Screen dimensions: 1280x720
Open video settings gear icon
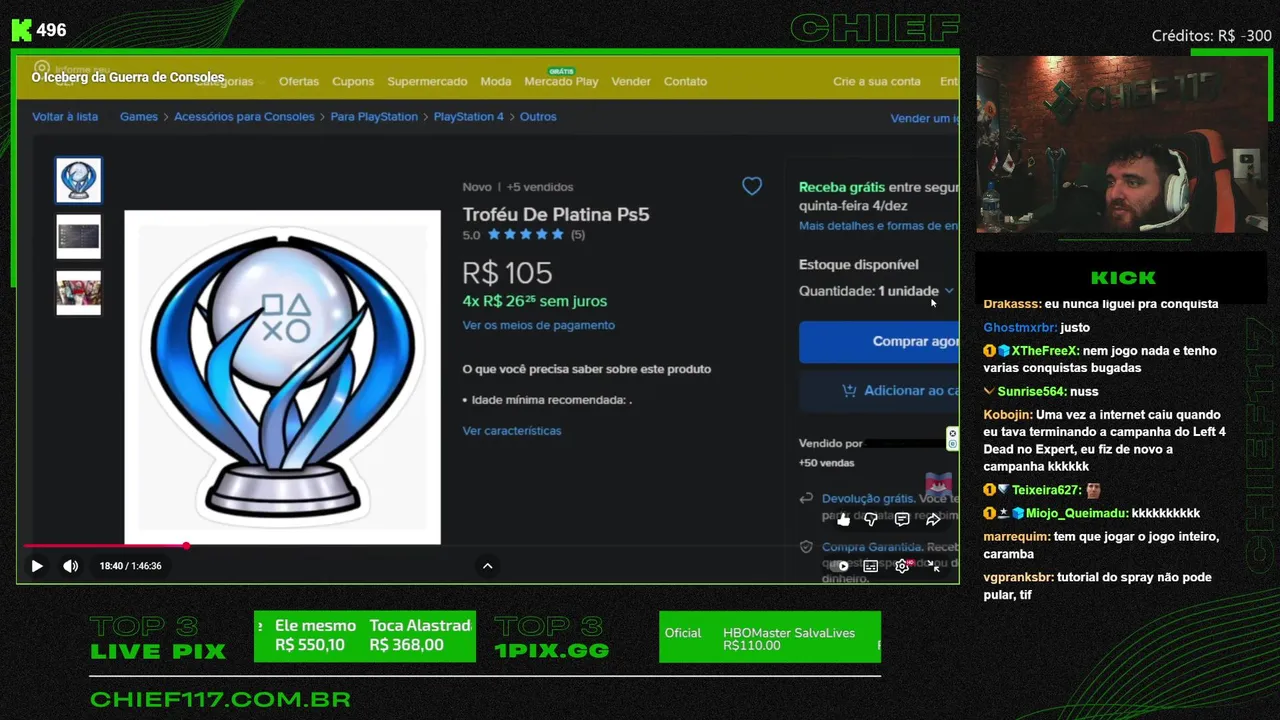(902, 566)
